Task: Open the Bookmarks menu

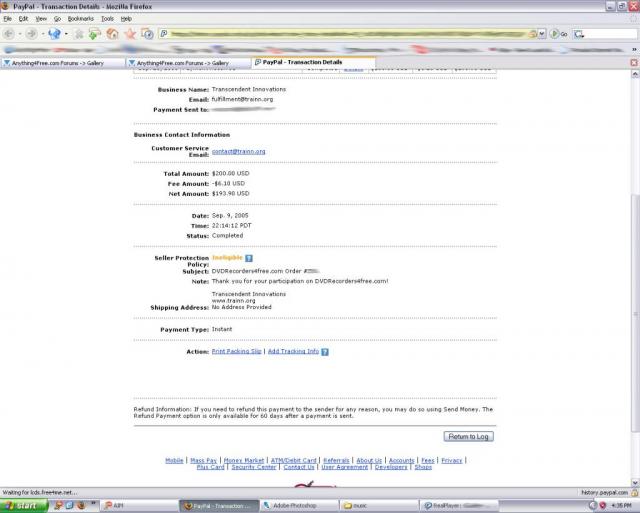Action: tap(80, 19)
